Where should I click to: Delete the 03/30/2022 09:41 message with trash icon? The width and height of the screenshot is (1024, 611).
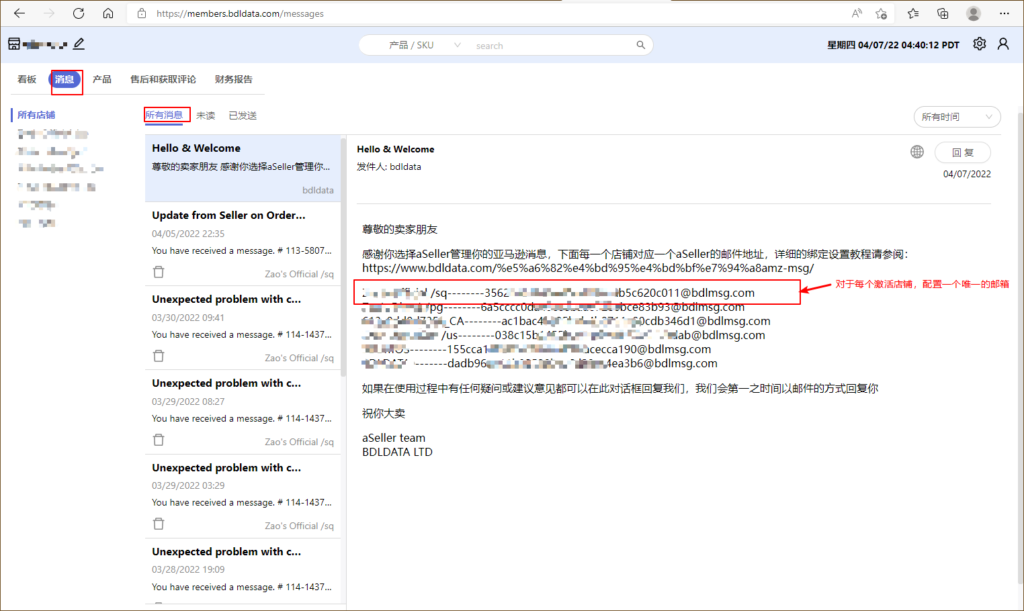[159, 356]
